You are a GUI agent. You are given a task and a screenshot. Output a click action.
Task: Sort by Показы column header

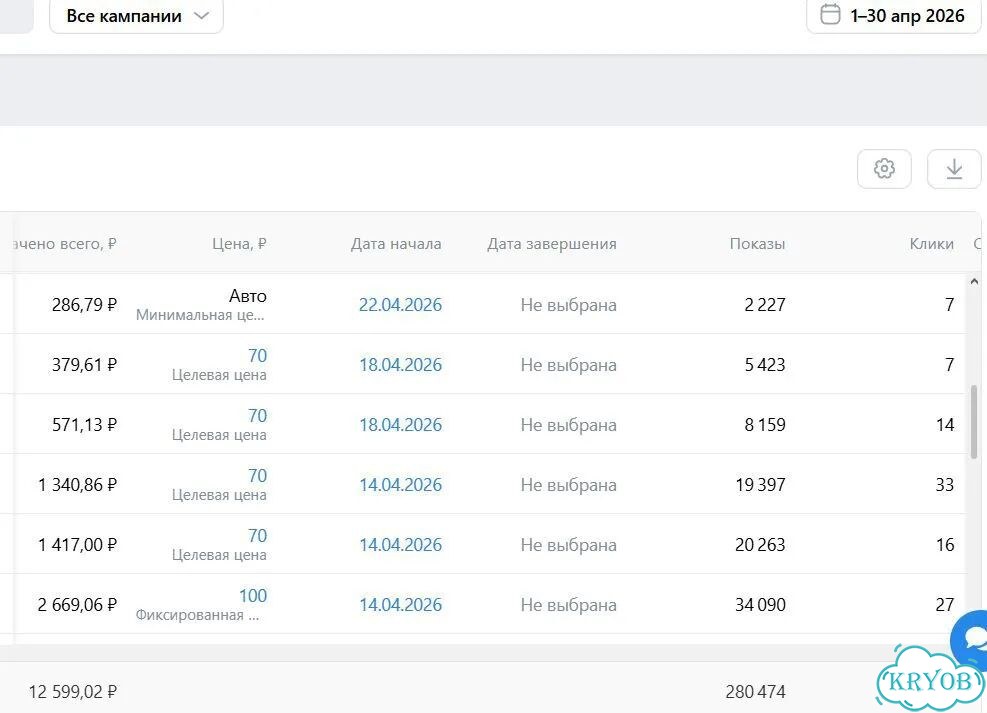click(757, 244)
